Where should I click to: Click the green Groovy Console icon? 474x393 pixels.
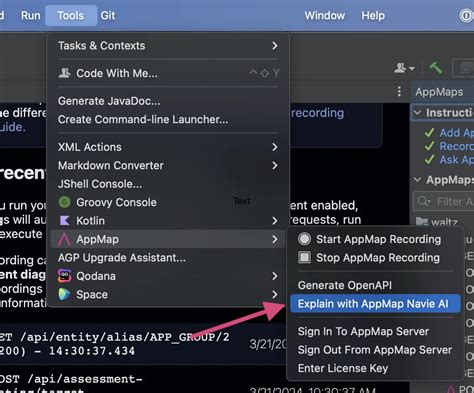click(x=64, y=202)
